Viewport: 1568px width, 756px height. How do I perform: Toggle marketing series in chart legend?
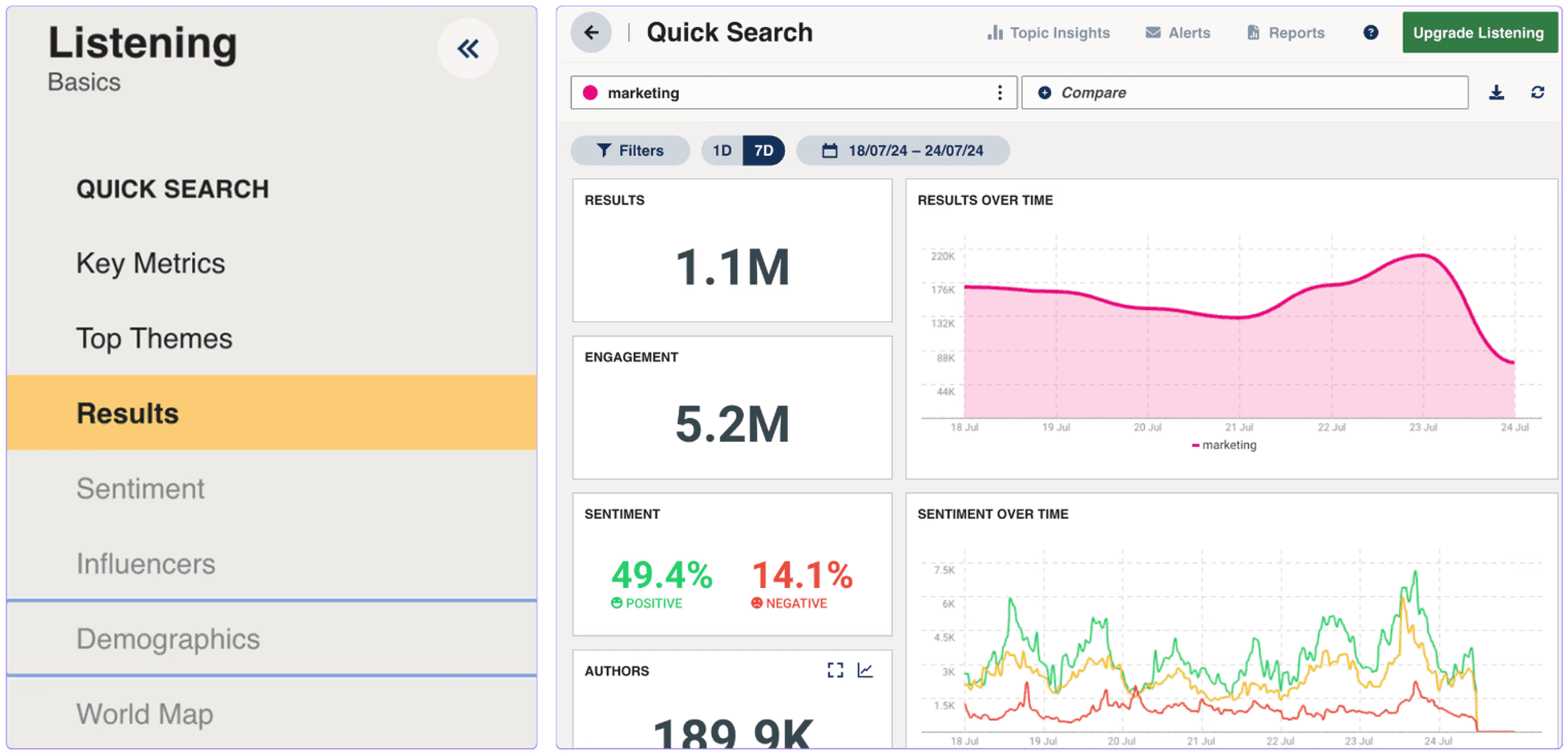(x=1224, y=445)
